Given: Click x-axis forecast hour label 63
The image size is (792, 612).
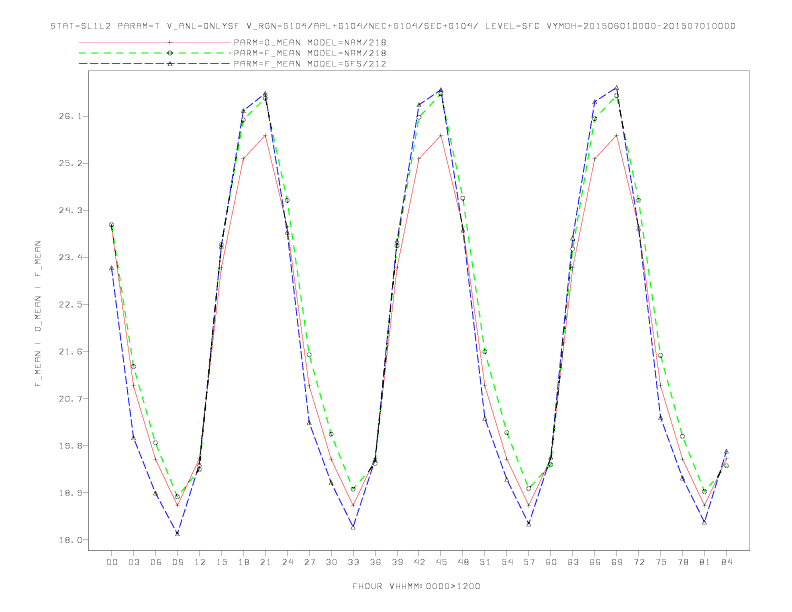Looking at the screenshot, I should click(x=573, y=562).
